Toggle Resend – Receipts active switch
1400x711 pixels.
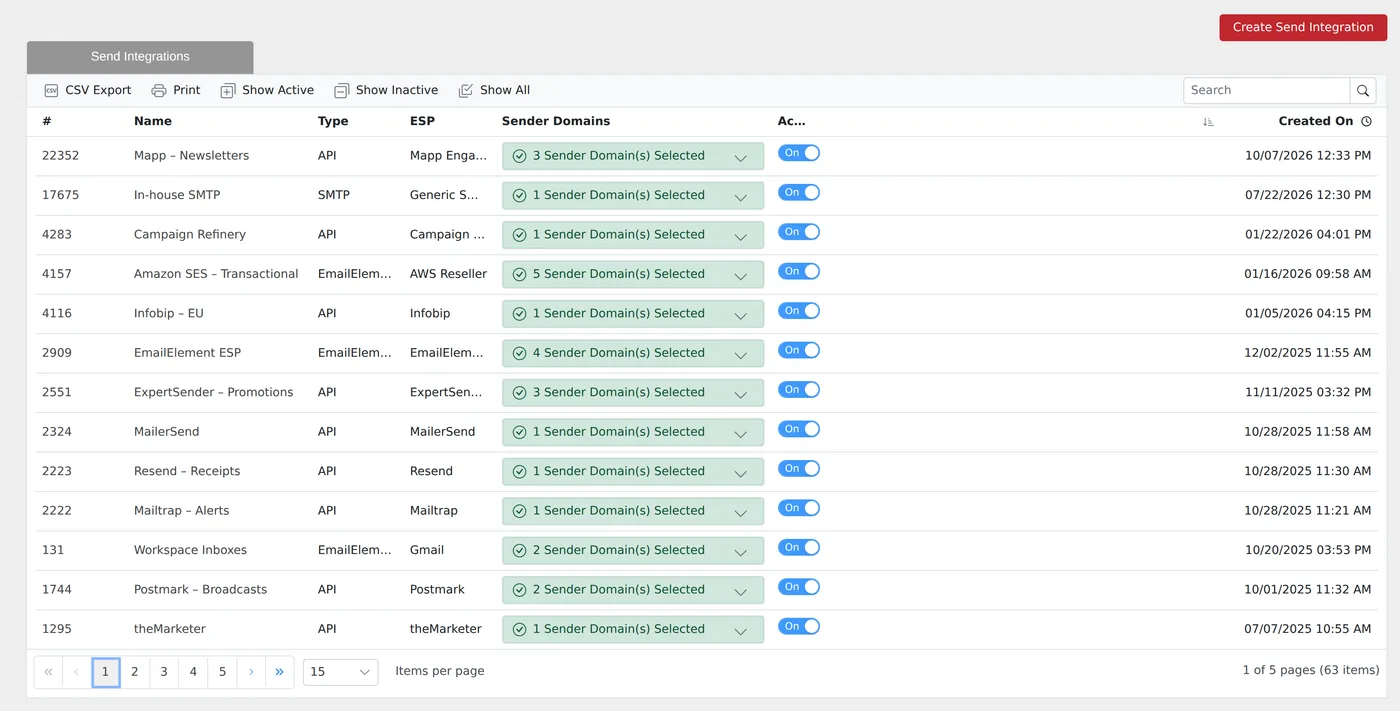tap(799, 469)
